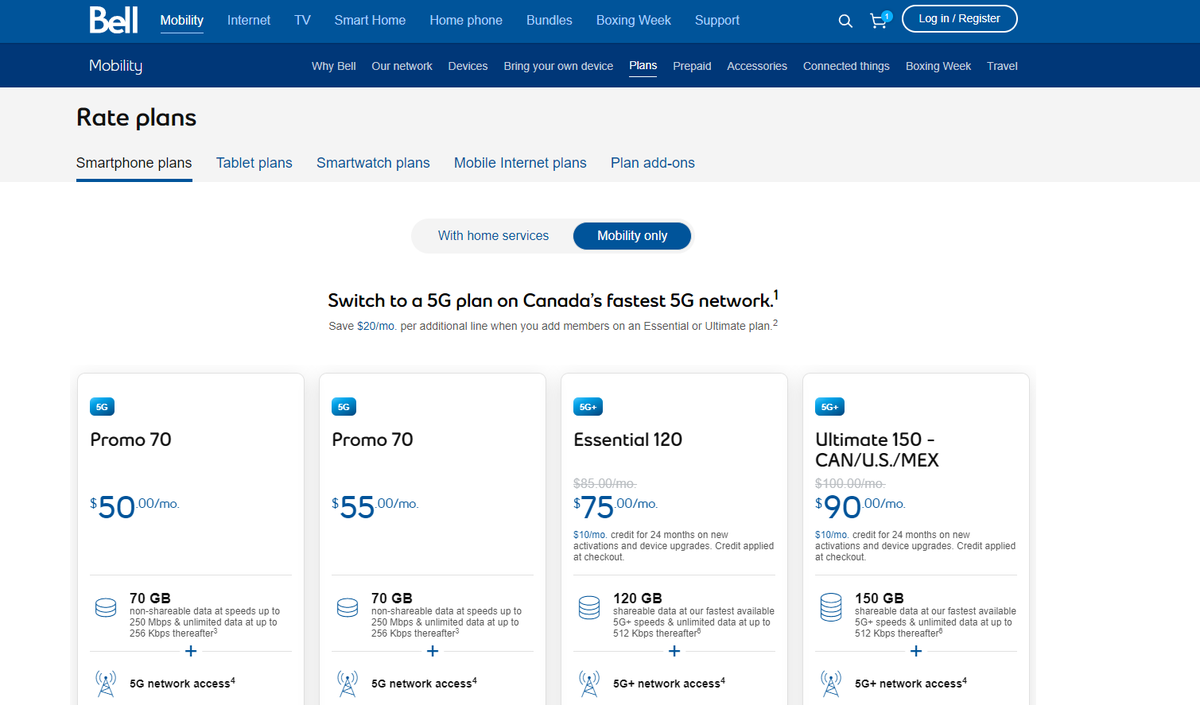Click the $90.00/mo. price
This screenshot has width=1200, height=705.
coord(861,506)
